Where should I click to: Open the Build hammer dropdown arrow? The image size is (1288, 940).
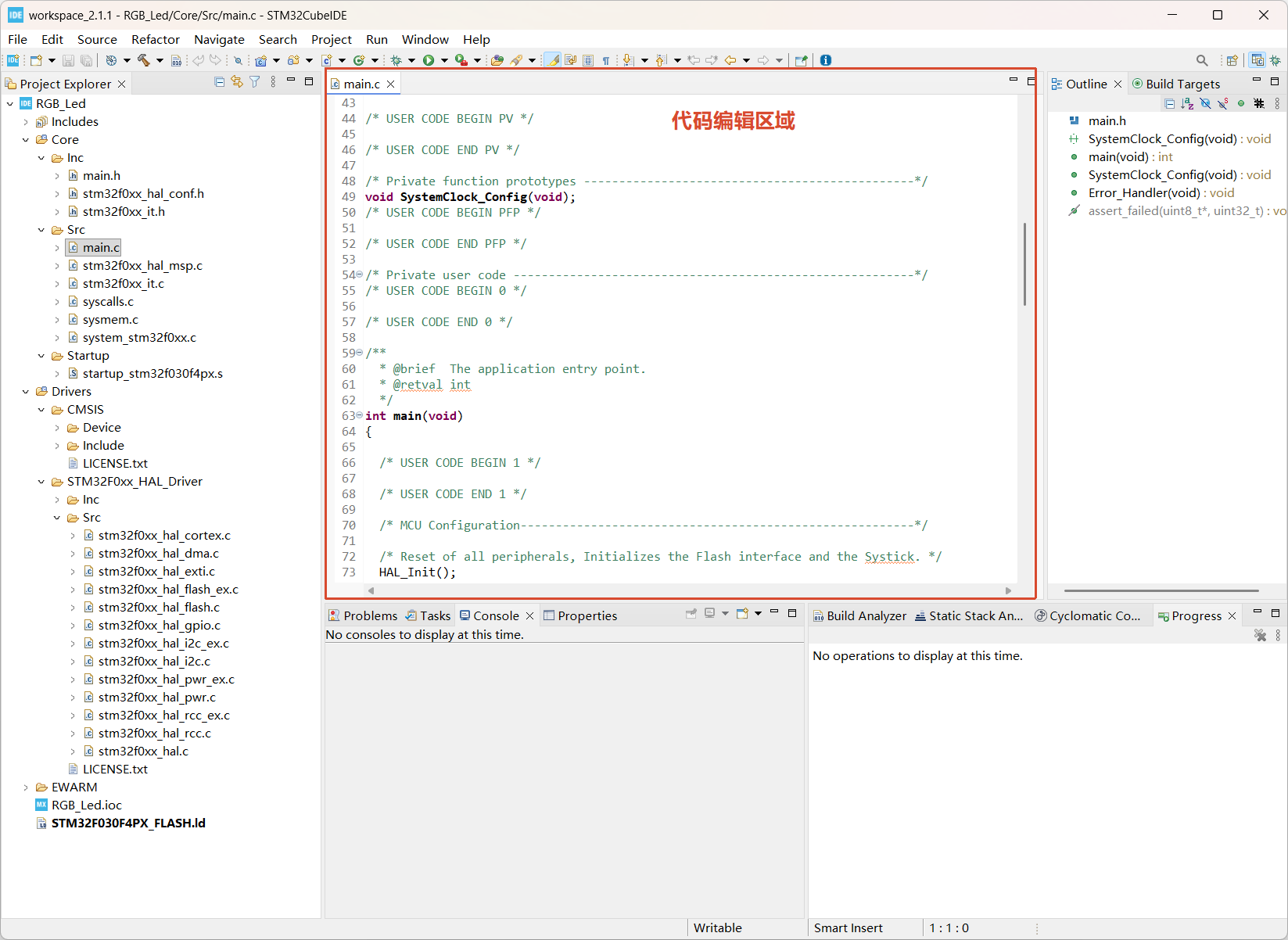[160, 60]
